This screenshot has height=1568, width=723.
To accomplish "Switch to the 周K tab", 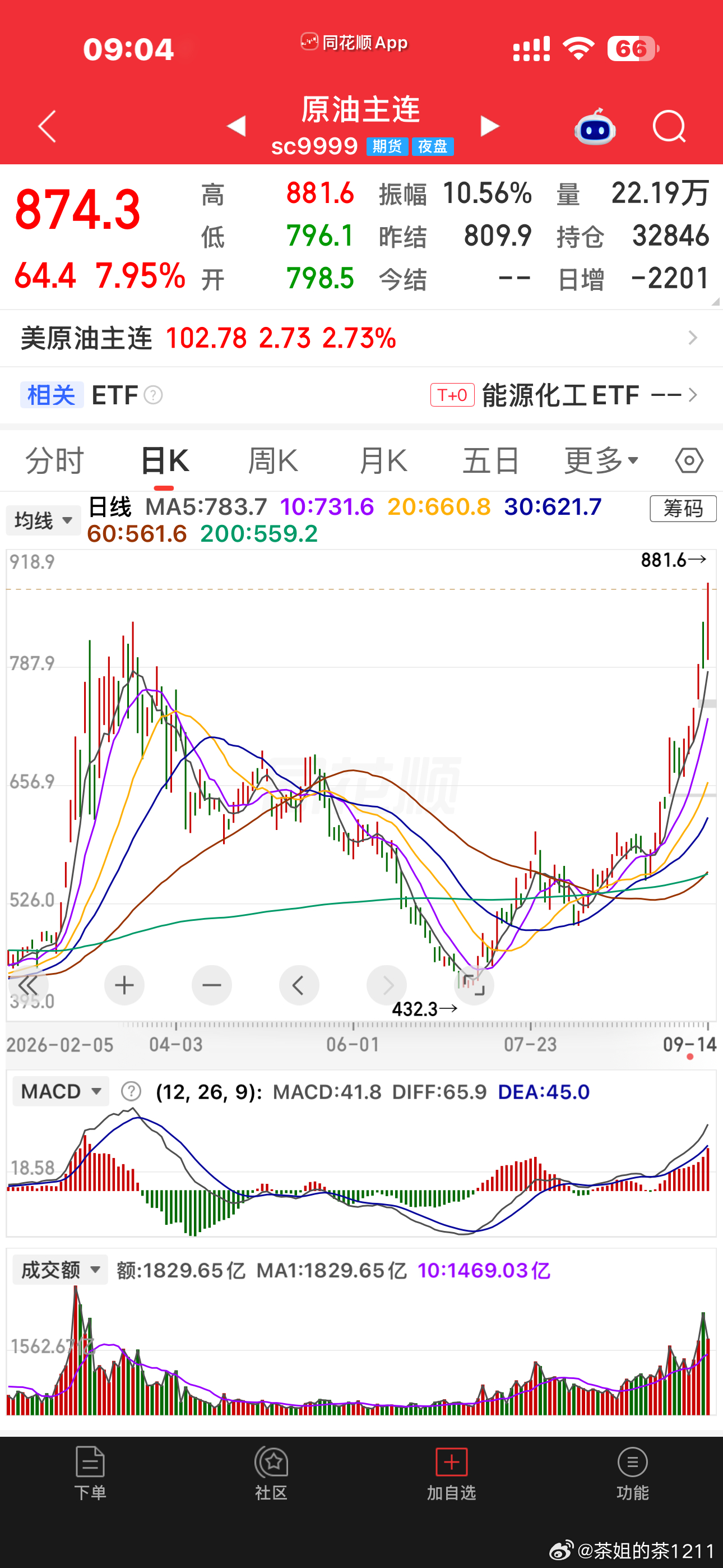I will pos(274,461).
